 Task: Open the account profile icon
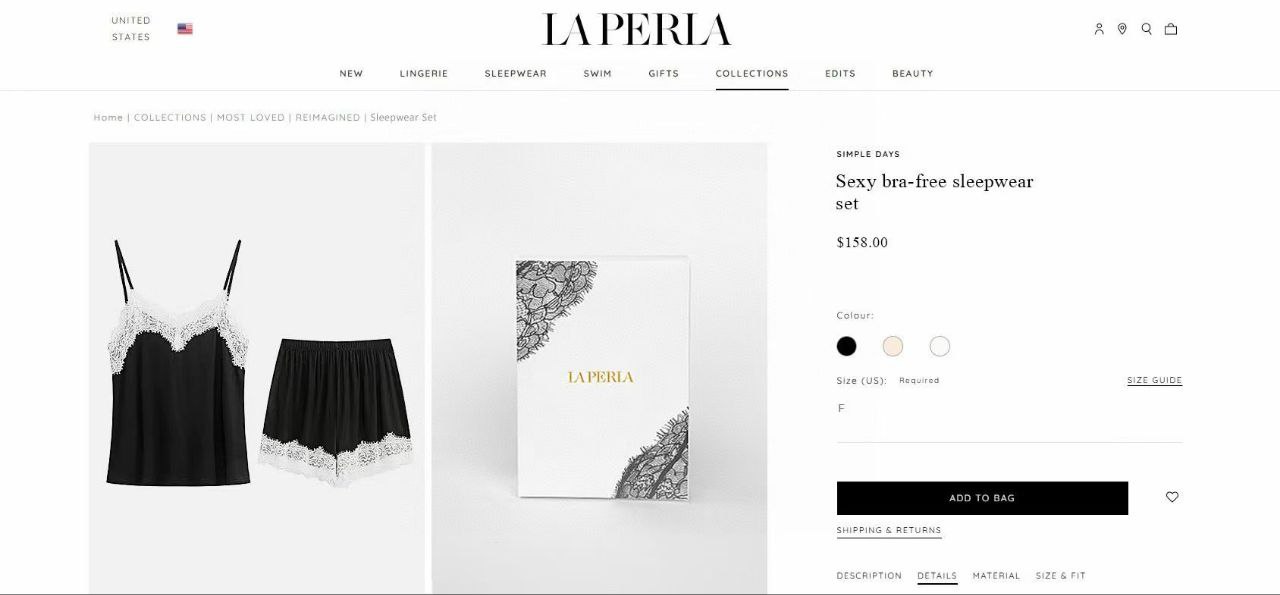[x=1099, y=29]
